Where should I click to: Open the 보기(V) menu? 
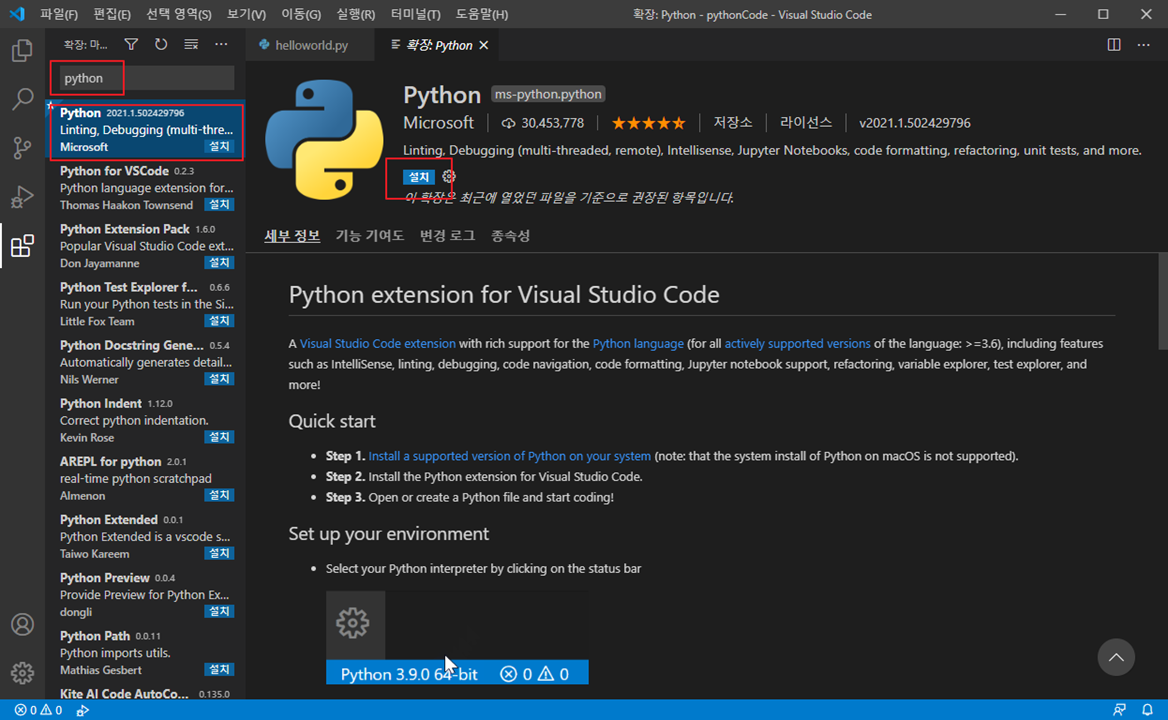pyautogui.click(x=246, y=14)
